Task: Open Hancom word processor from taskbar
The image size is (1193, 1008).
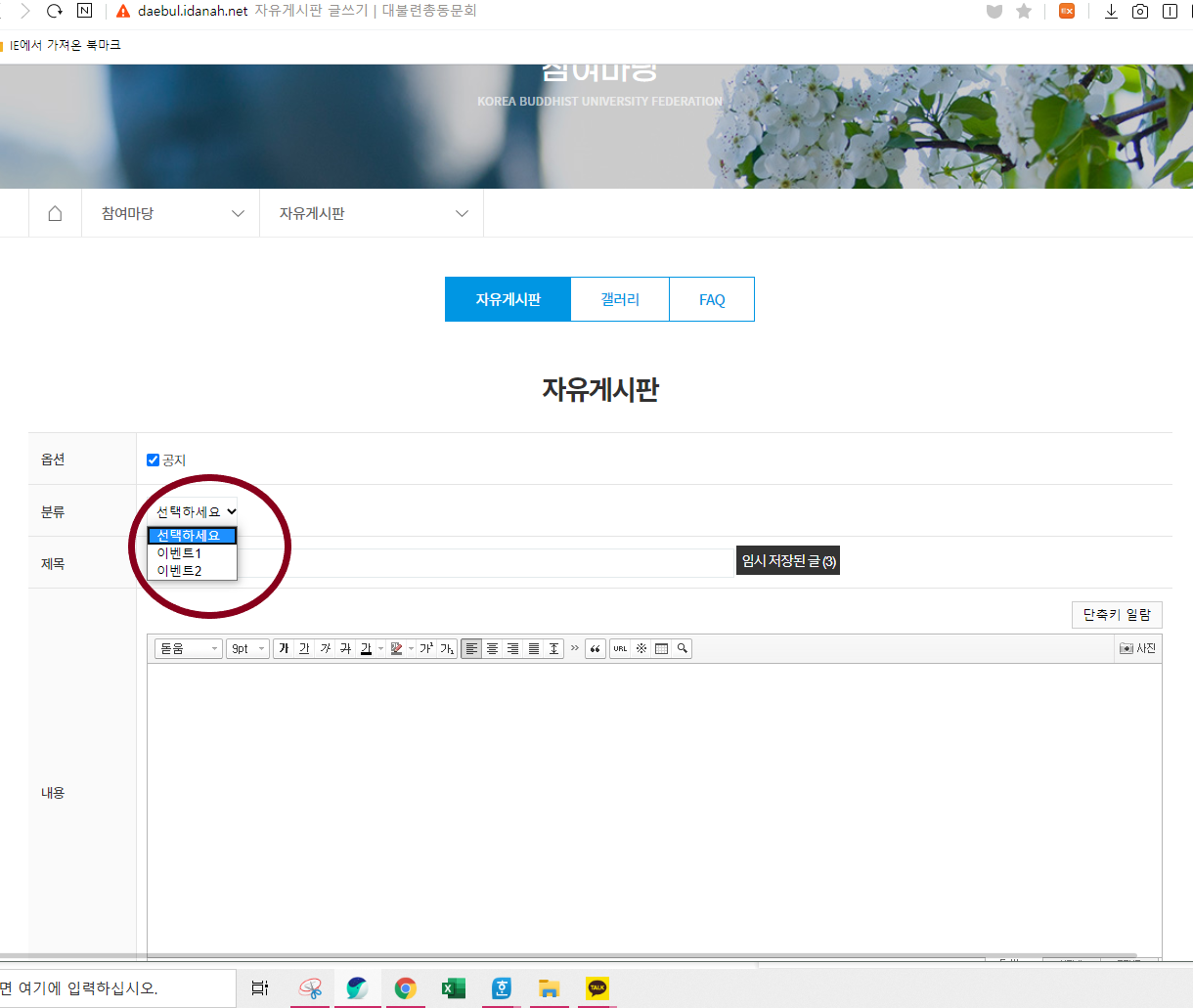Action: [x=501, y=988]
